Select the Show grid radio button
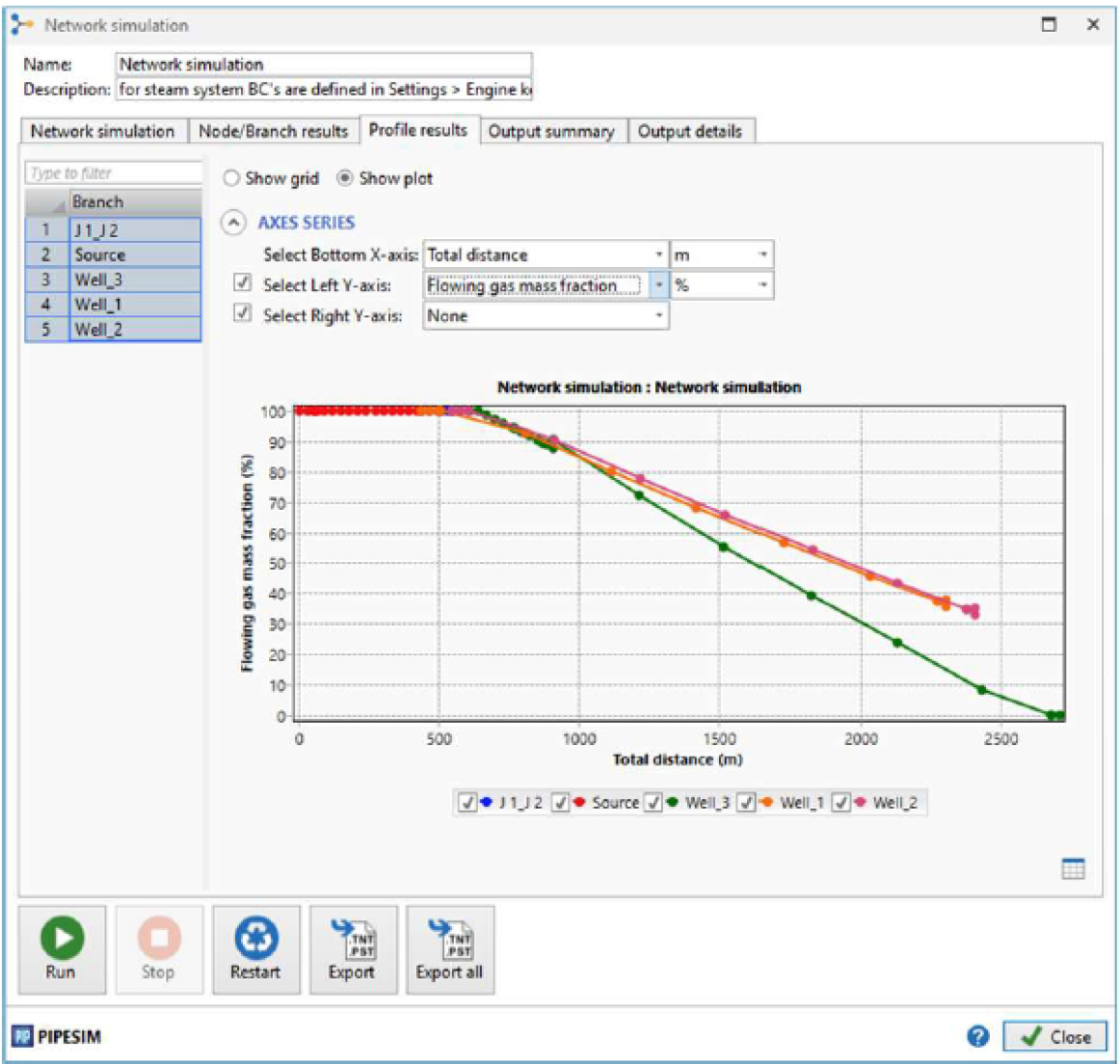The height and width of the screenshot is (1064, 1120). pyautogui.click(x=231, y=178)
